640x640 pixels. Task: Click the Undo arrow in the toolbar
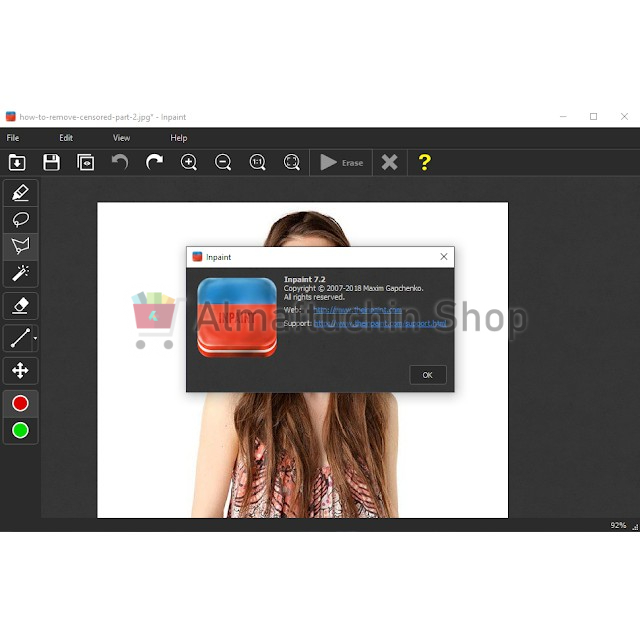click(x=120, y=162)
